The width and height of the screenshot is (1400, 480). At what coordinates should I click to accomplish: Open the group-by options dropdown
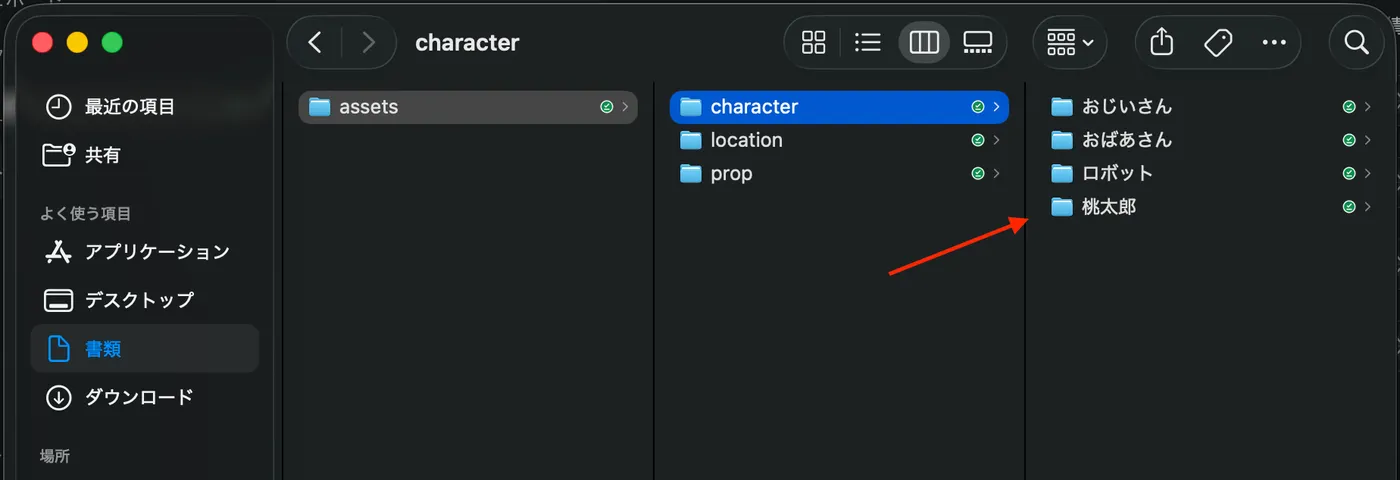click(x=1070, y=42)
